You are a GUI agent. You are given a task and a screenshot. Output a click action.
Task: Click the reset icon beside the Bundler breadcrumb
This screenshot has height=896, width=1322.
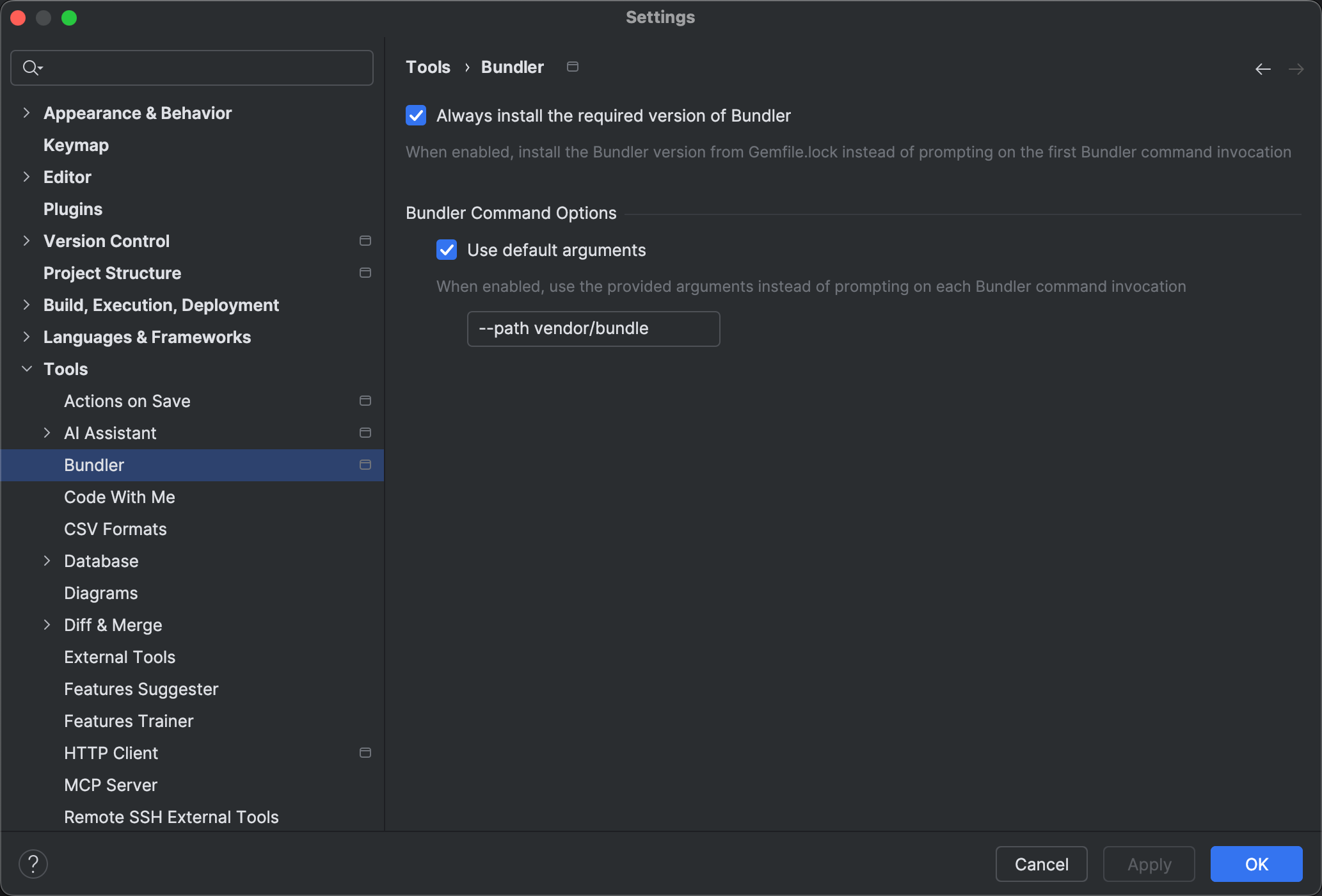tap(572, 67)
